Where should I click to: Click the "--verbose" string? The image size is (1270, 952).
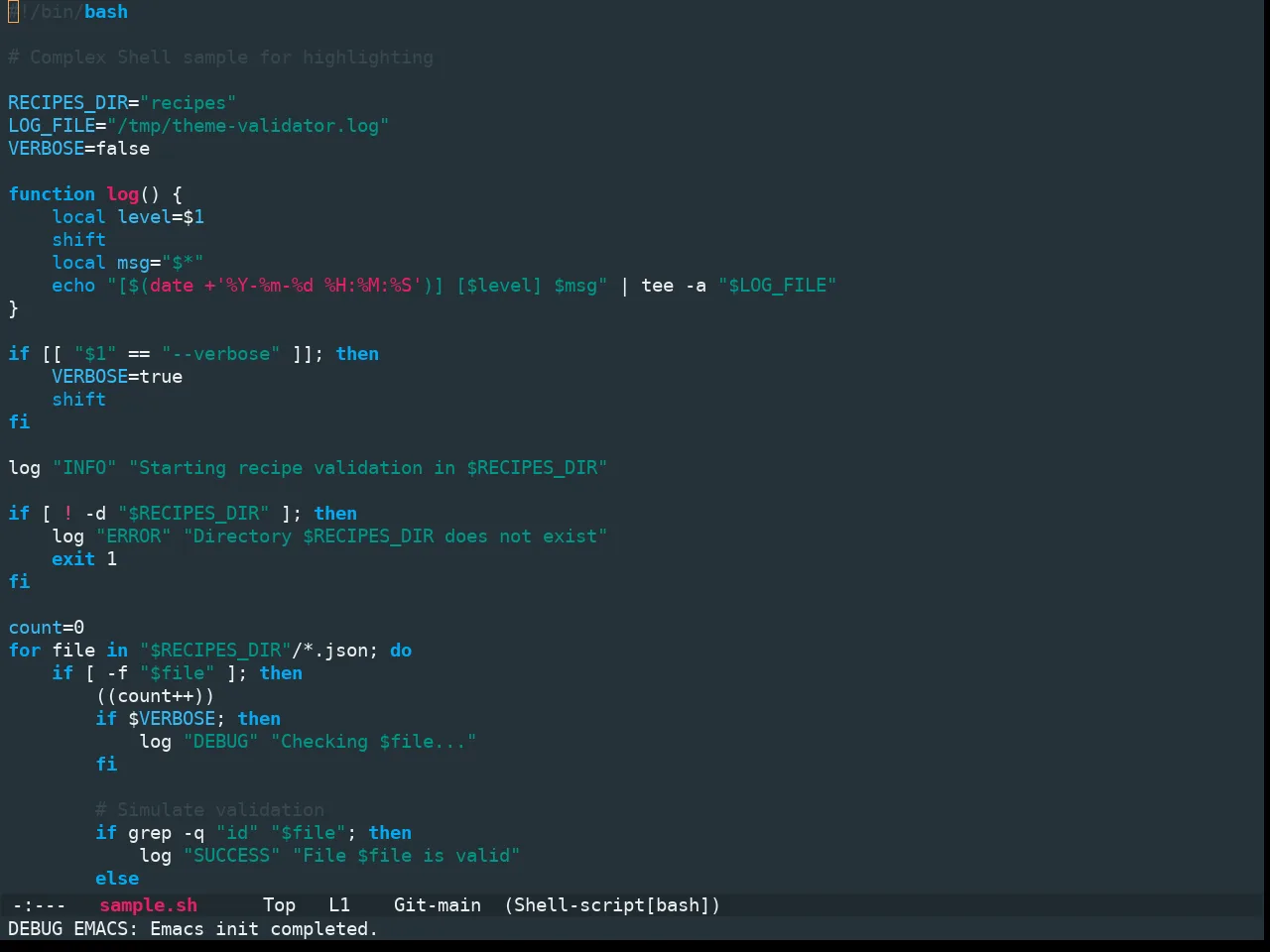[x=221, y=354]
